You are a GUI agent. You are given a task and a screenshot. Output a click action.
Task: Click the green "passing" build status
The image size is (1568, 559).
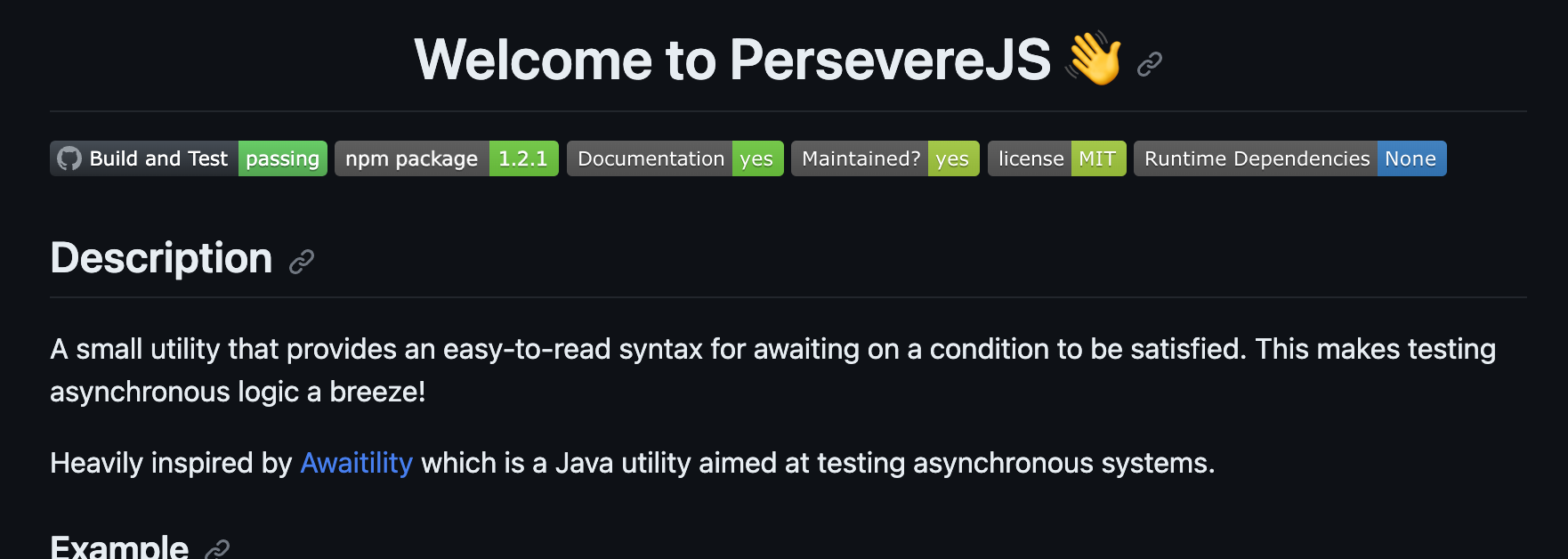click(x=282, y=158)
